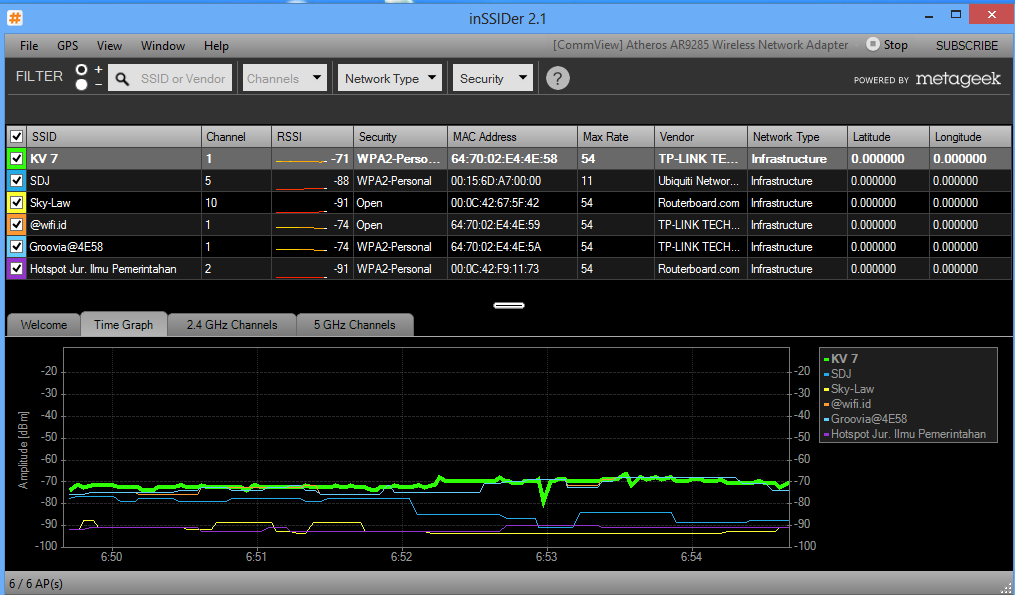Sort by the MAC Address column header

pyautogui.click(x=513, y=137)
